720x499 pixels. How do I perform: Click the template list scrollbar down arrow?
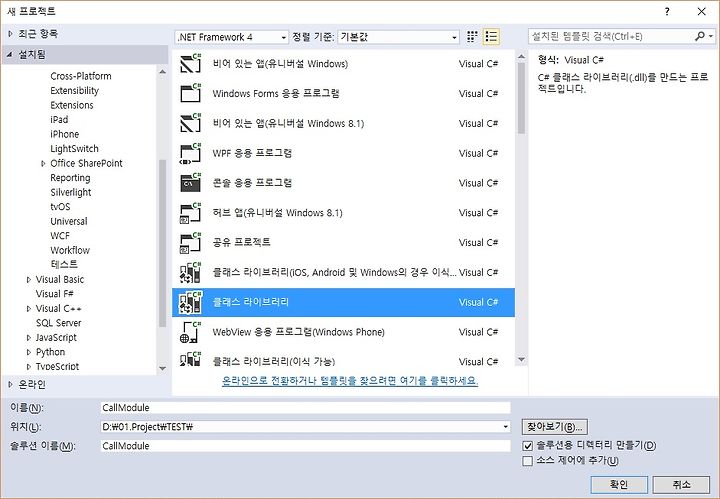[521, 359]
